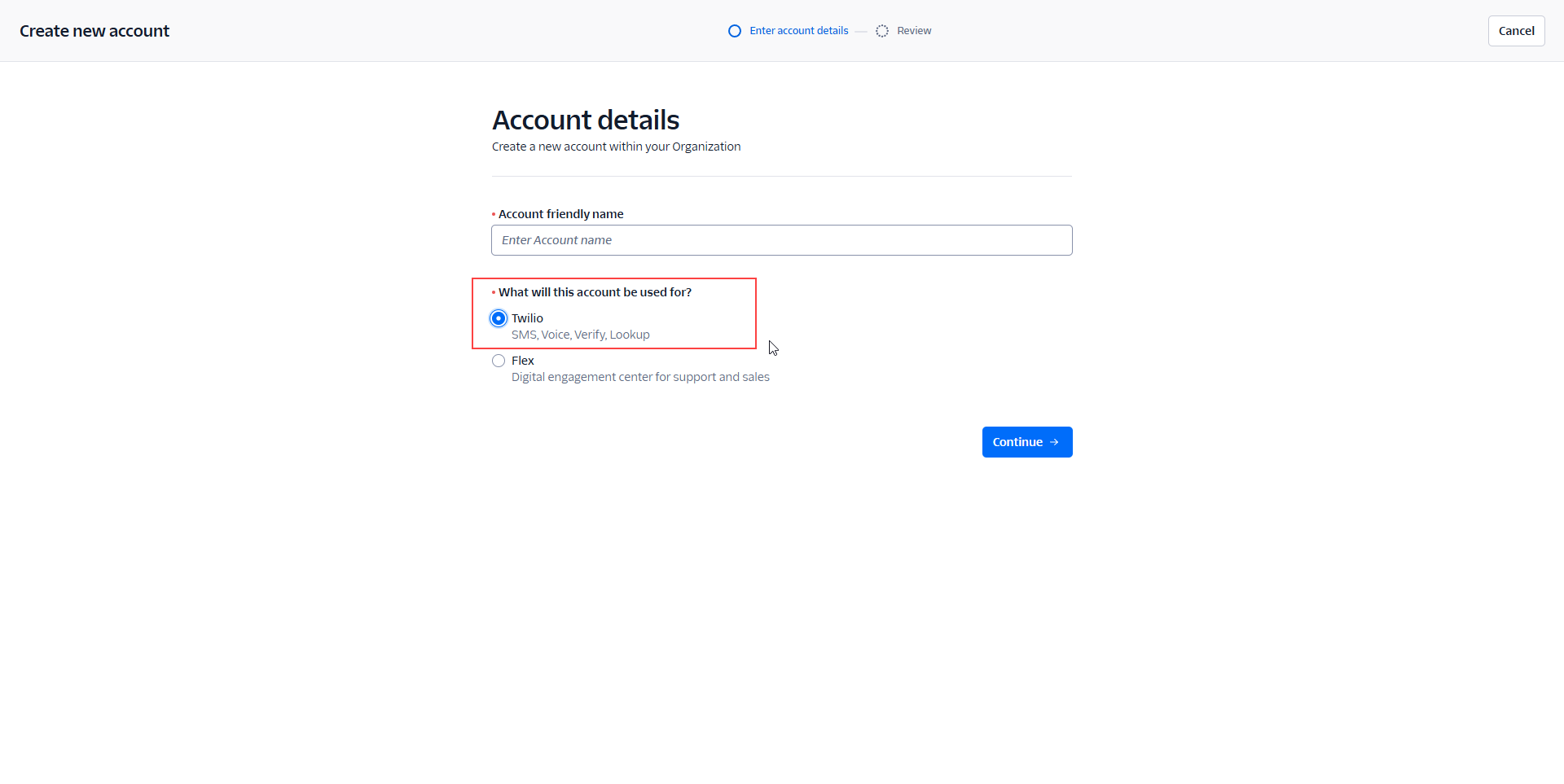Select the Flex radio button
This screenshot has height=784, width=1564.
tap(499, 361)
